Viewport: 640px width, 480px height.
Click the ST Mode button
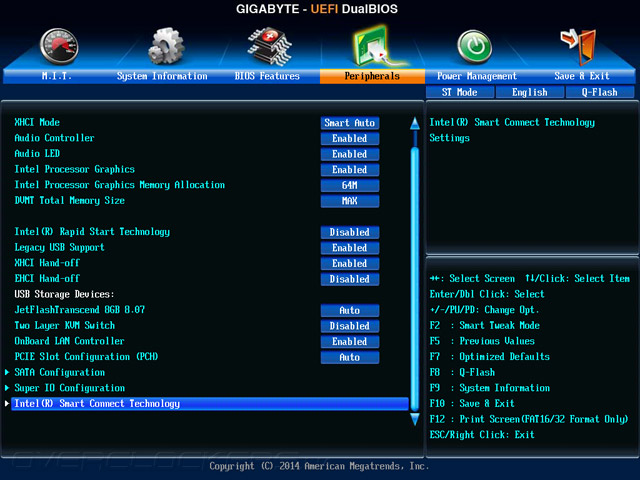point(460,92)
